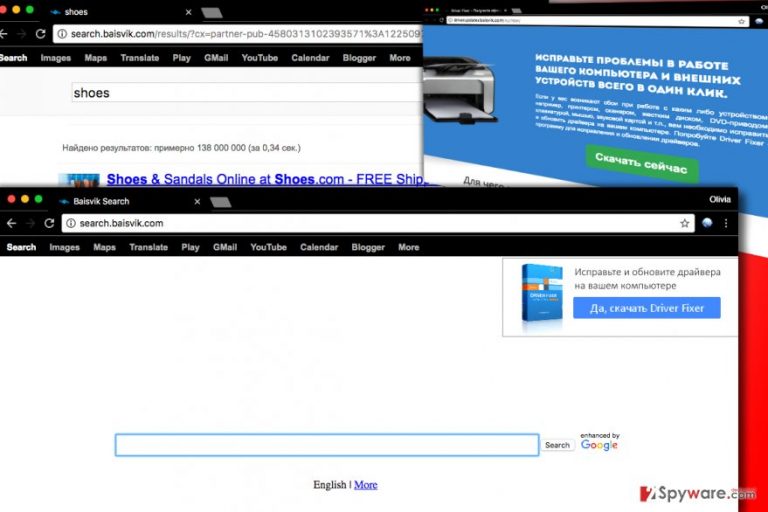This screenshot has height=512, width=768.
Task: Click the 'Исправьте и обновите драйвера' ad text
Action: pos(647,279)
